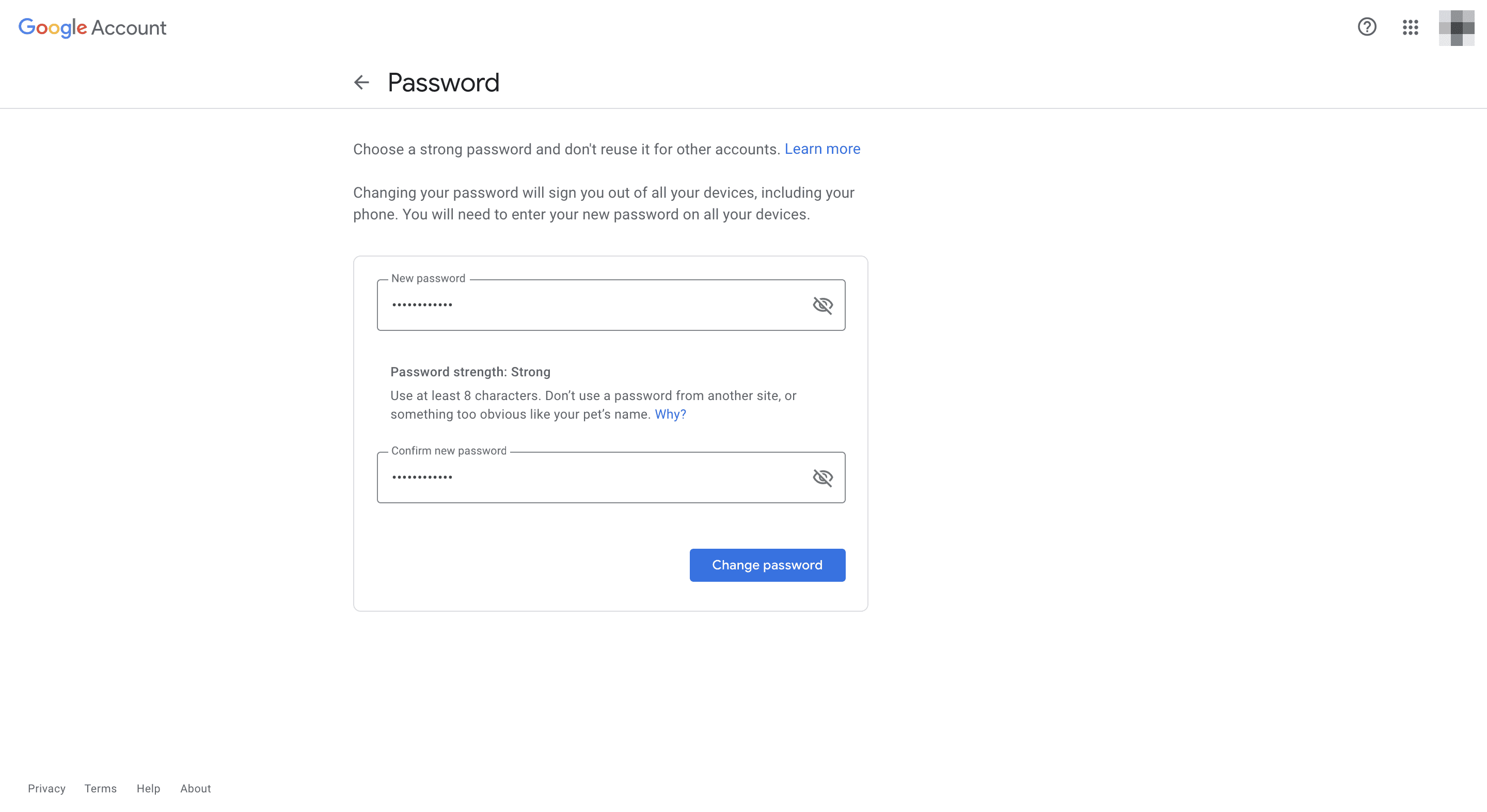This screenshot has height=812, width=1487.
Task: Click the Password page heading
Action: (x=444, y=82)
